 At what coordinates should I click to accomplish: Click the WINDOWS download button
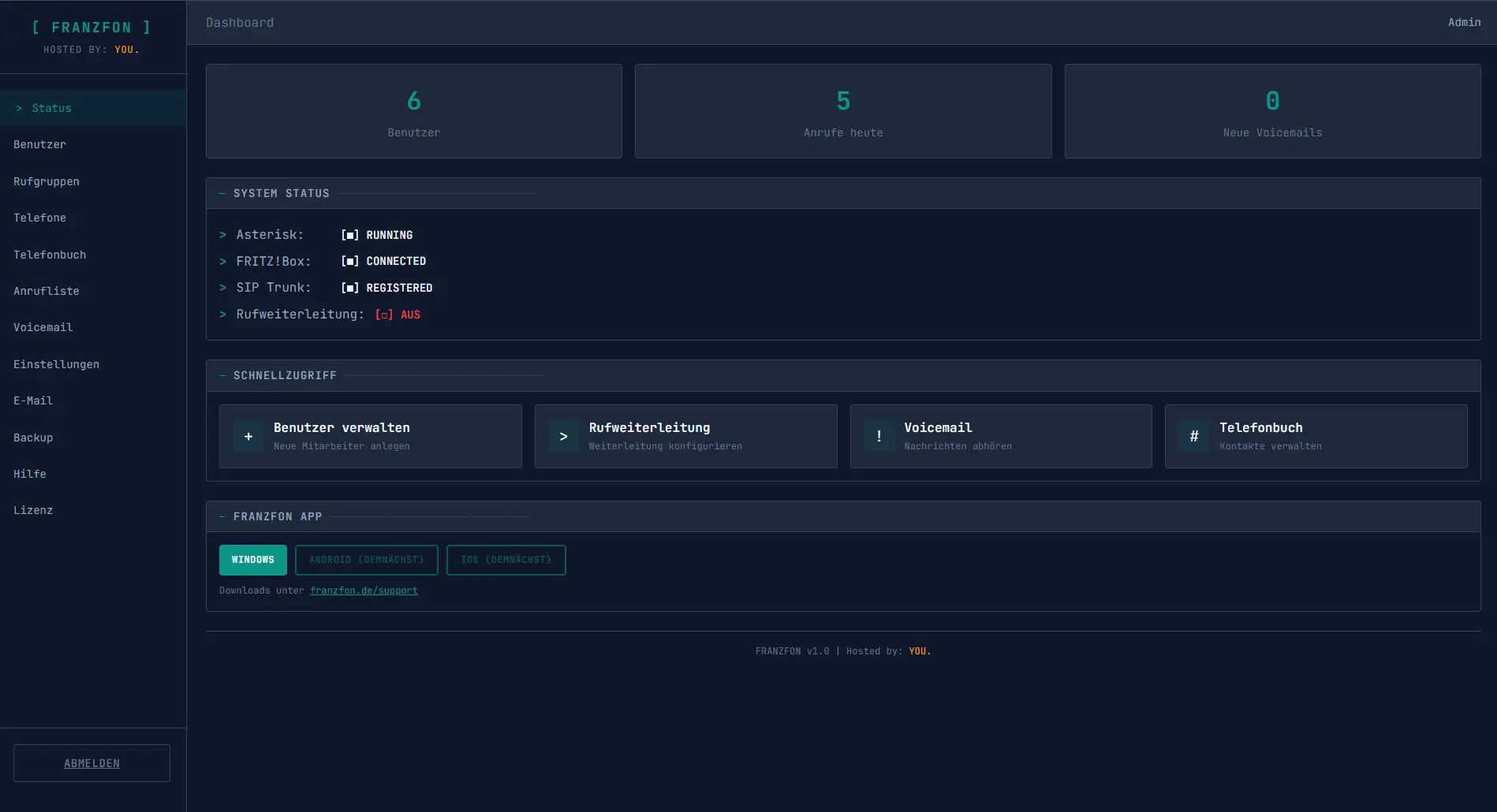252,560
